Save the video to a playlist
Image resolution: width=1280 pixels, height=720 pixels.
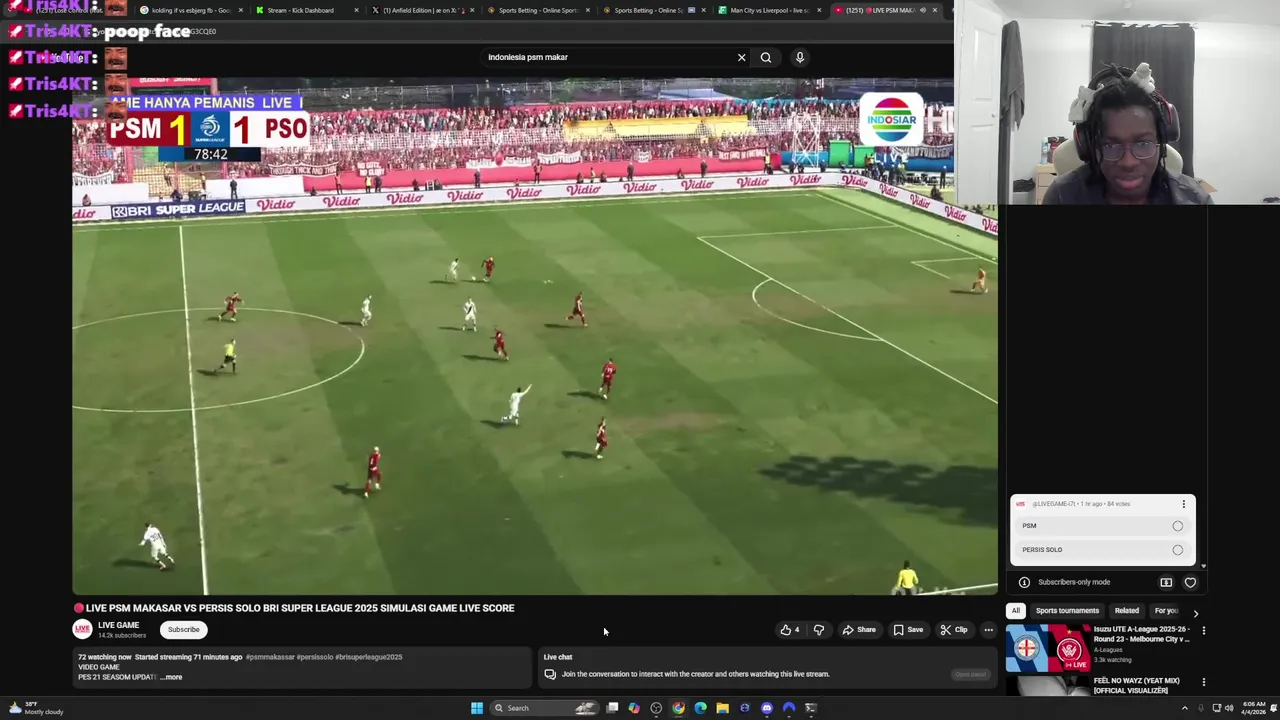[x=908, y=630]
